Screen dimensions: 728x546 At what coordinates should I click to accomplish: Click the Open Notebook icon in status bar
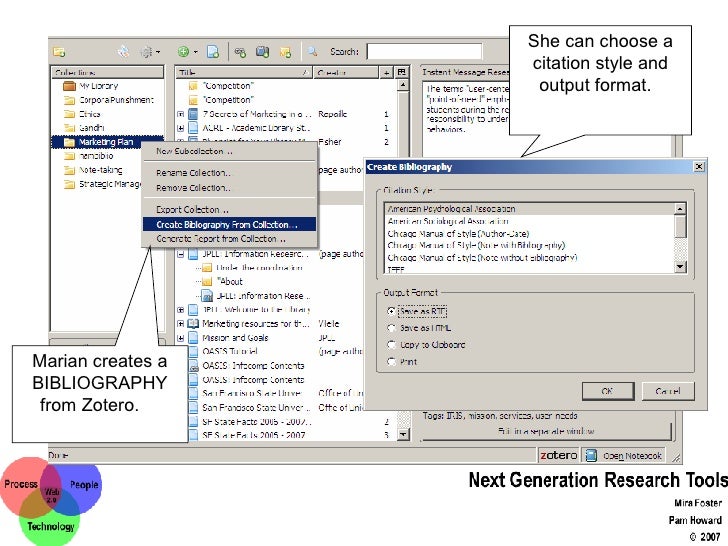coord(591,455)
